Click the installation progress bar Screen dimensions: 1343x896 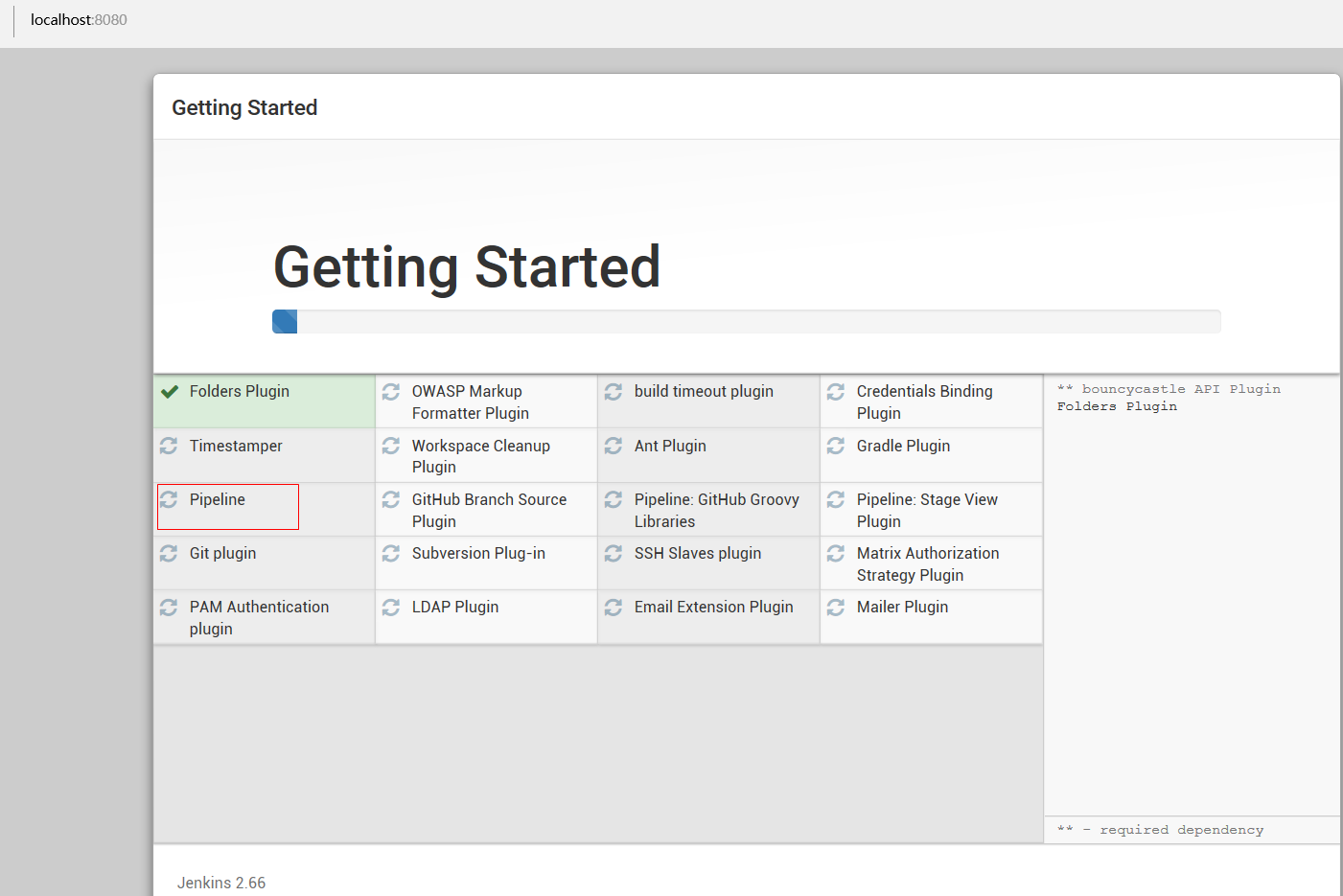(747, 321)
